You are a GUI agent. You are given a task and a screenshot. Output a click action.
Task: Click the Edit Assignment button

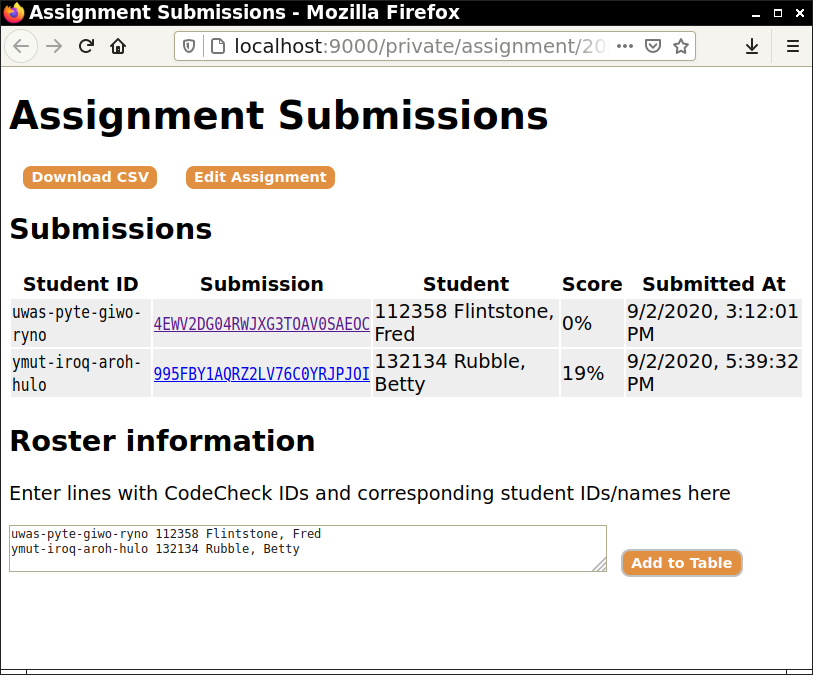[260, 177]
